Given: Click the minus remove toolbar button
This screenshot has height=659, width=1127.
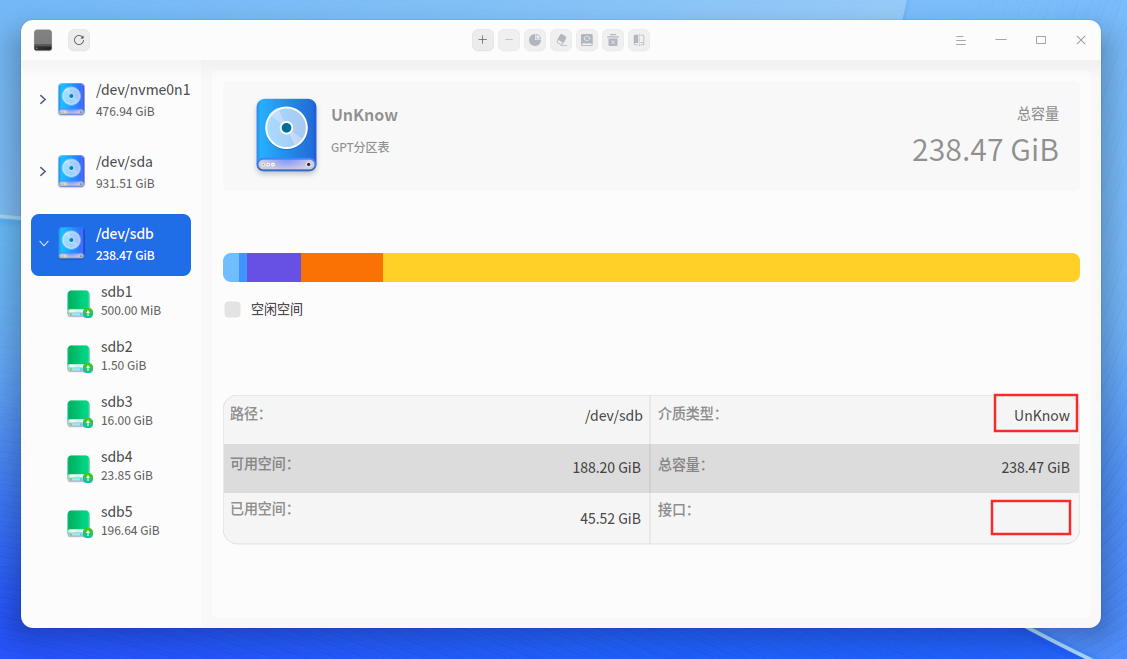Looking at the screenshot, I should 509,40.
